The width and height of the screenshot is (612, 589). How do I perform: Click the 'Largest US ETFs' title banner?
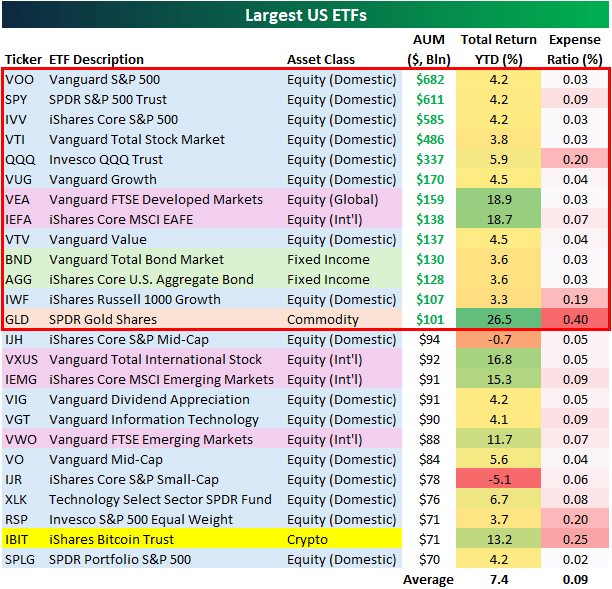305,14
